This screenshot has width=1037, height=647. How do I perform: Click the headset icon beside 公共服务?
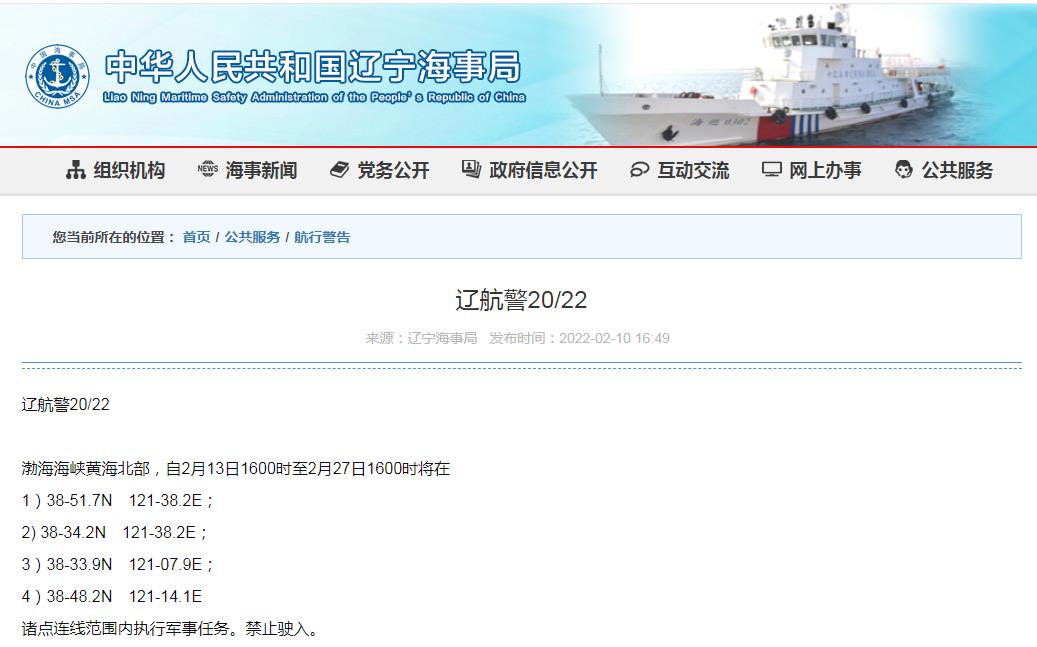903,170
